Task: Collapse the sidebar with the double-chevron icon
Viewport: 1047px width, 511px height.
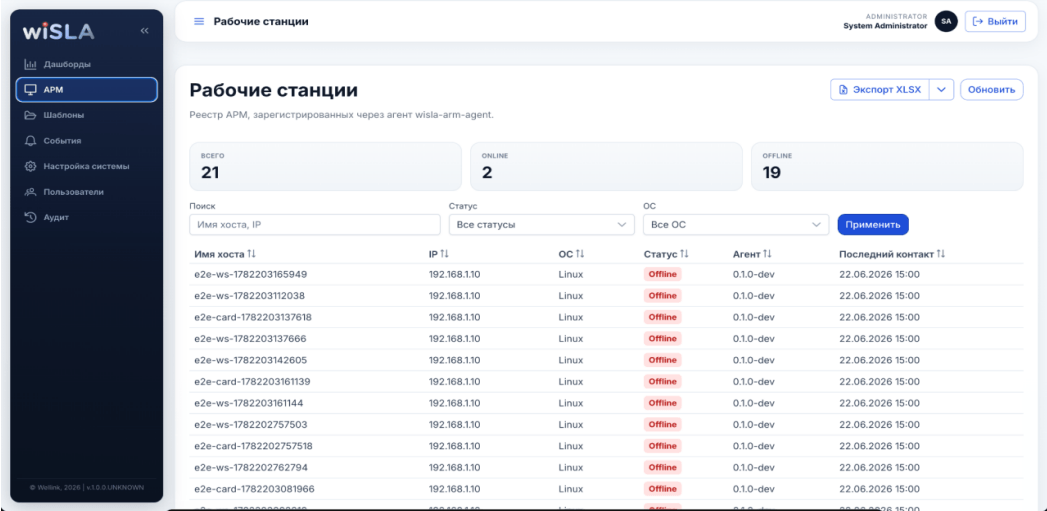Action: click(144, 31)
